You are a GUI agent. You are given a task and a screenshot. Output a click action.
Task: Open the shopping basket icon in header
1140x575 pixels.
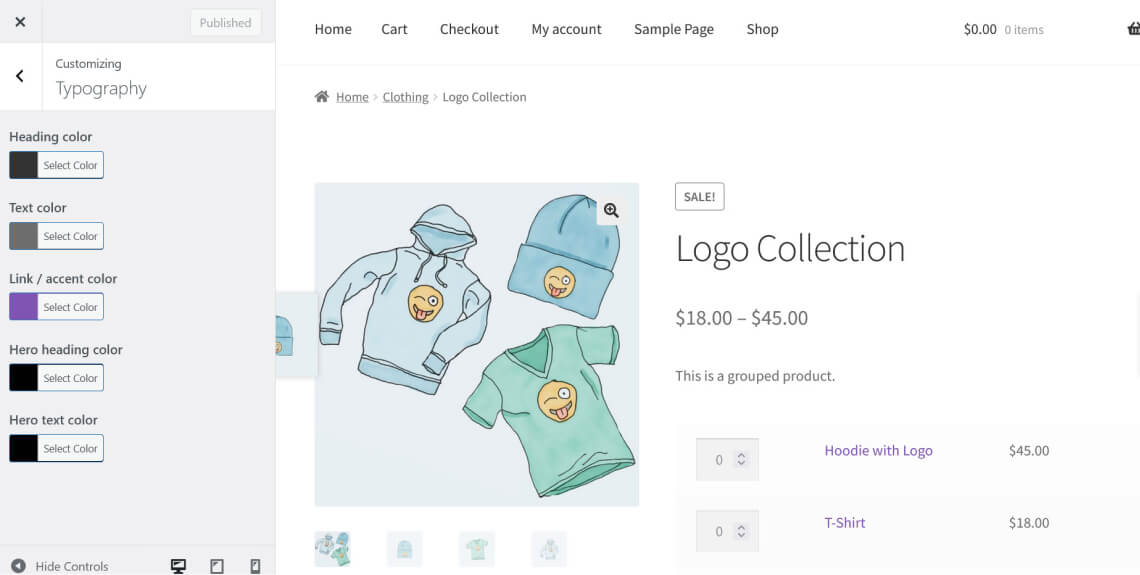tap(1133, 29)
